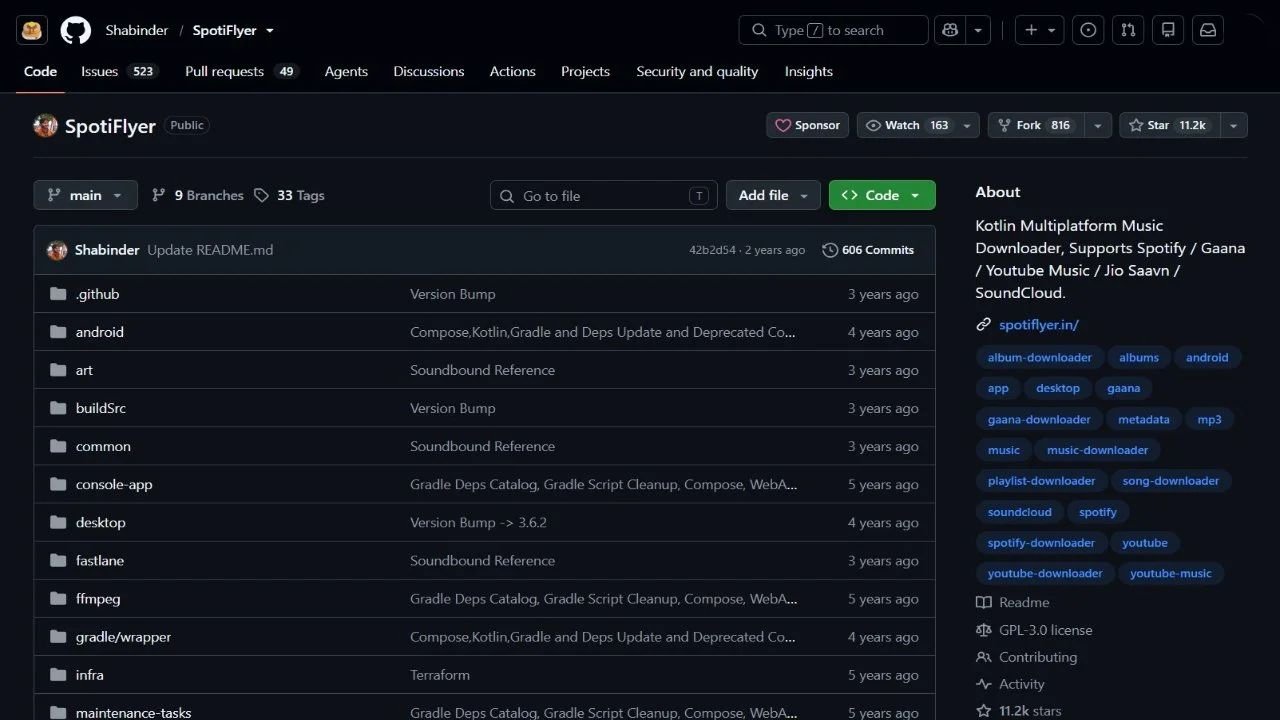Screen dimensions: 1280x720
Task: Click the GitHub logo icon
Action: (76, 30)
